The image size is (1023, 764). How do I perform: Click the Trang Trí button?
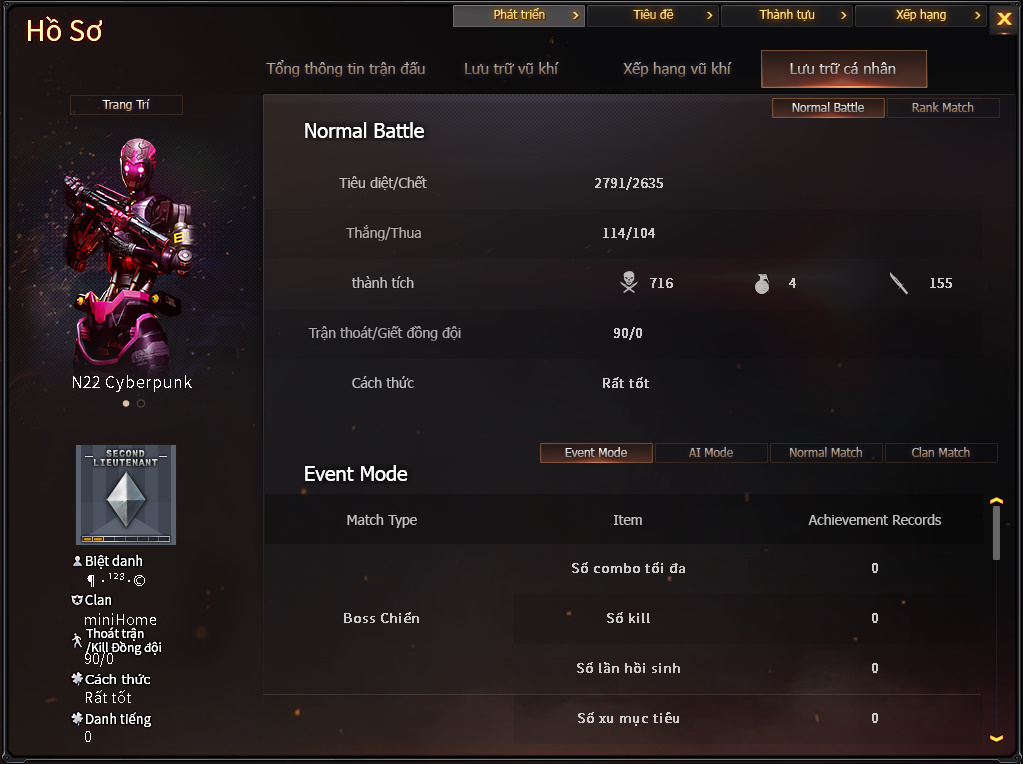pos(126,104)
